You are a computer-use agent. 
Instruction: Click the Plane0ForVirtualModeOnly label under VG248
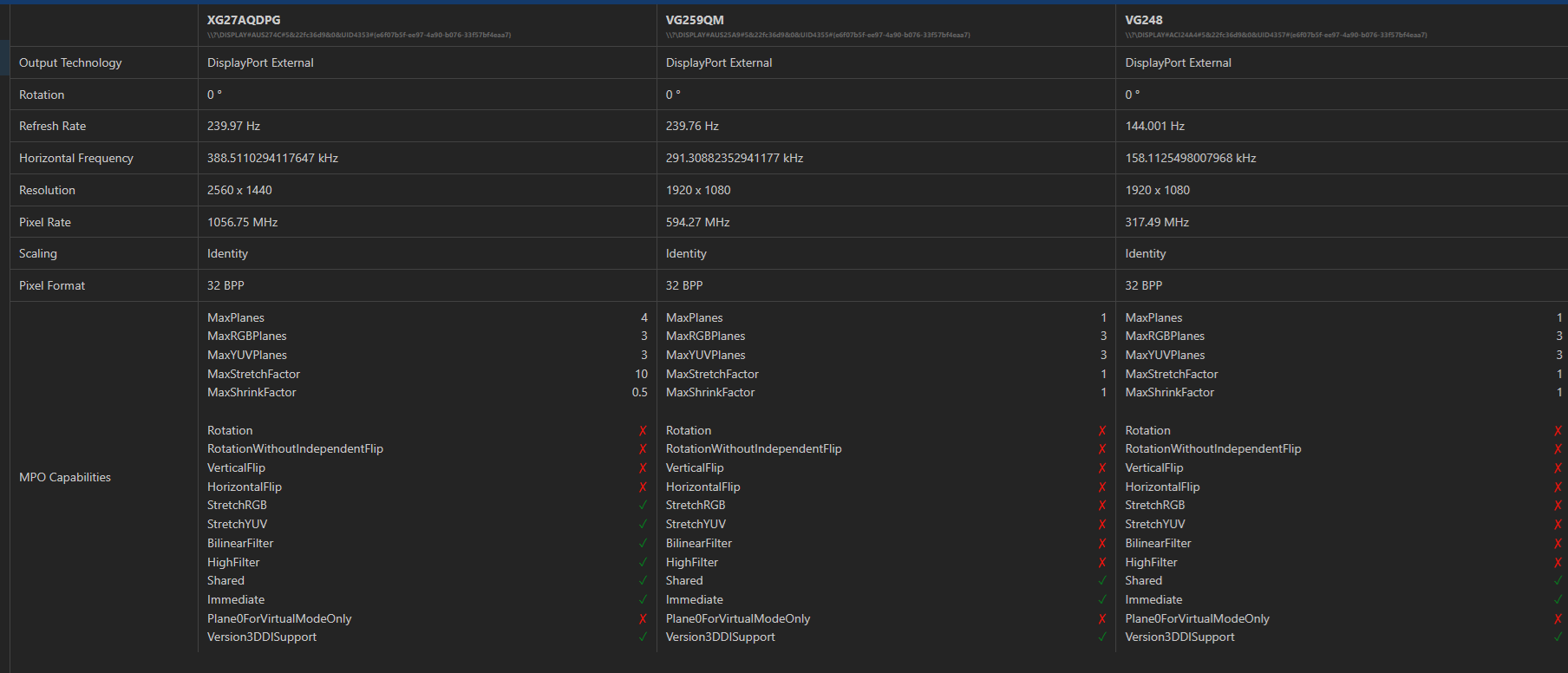pyautogui.click(x=1197, y=618)
